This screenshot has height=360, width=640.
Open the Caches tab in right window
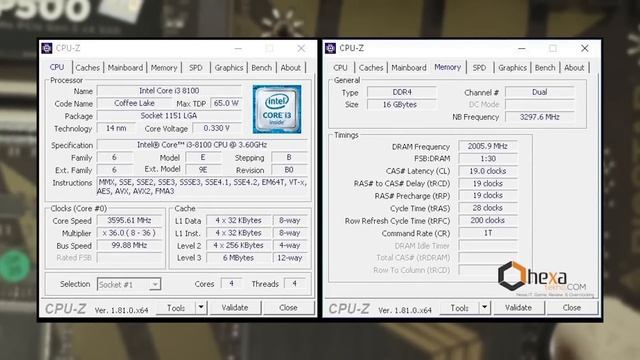371,68
